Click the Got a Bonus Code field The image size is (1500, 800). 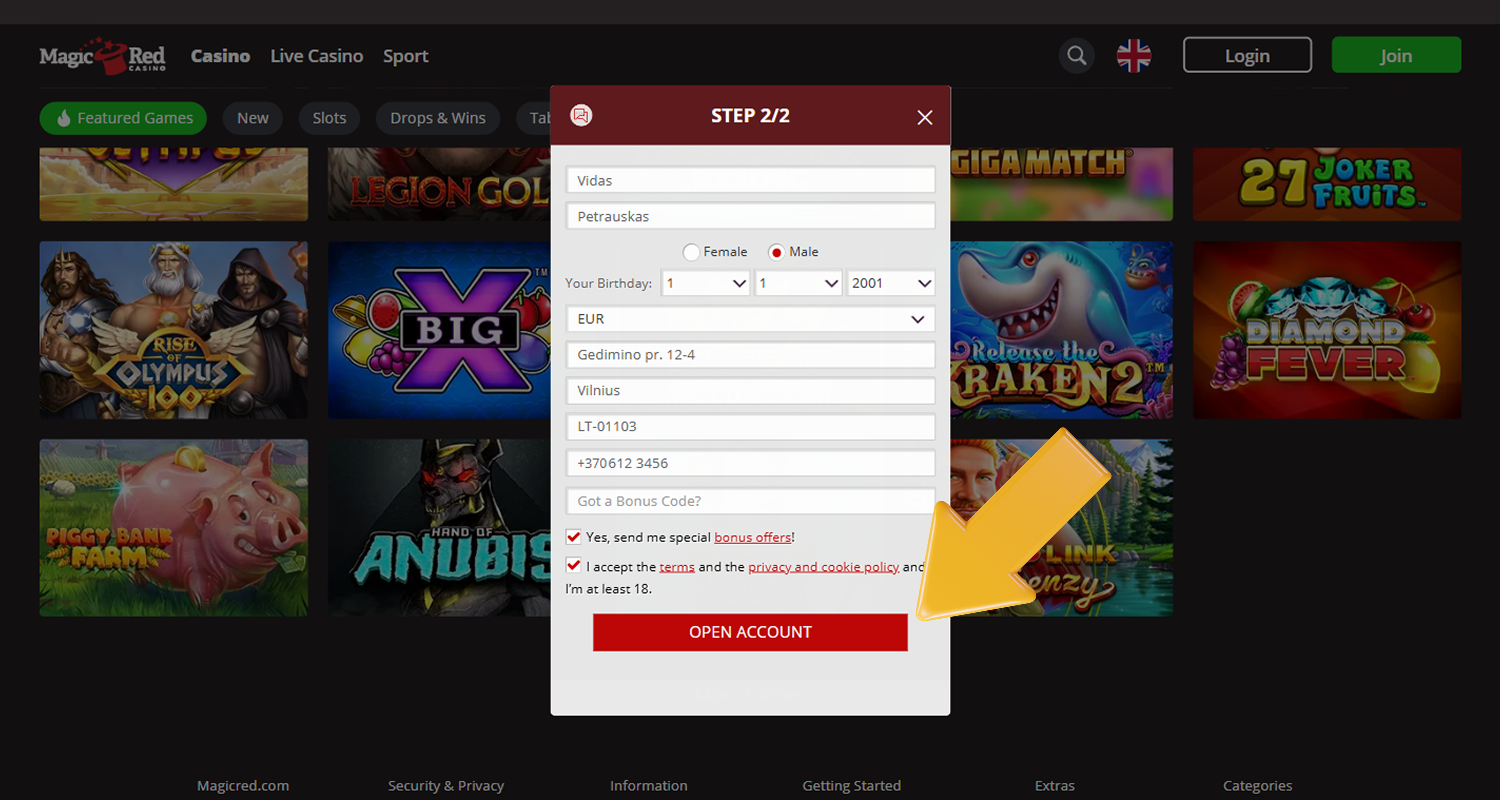[750, 501]
